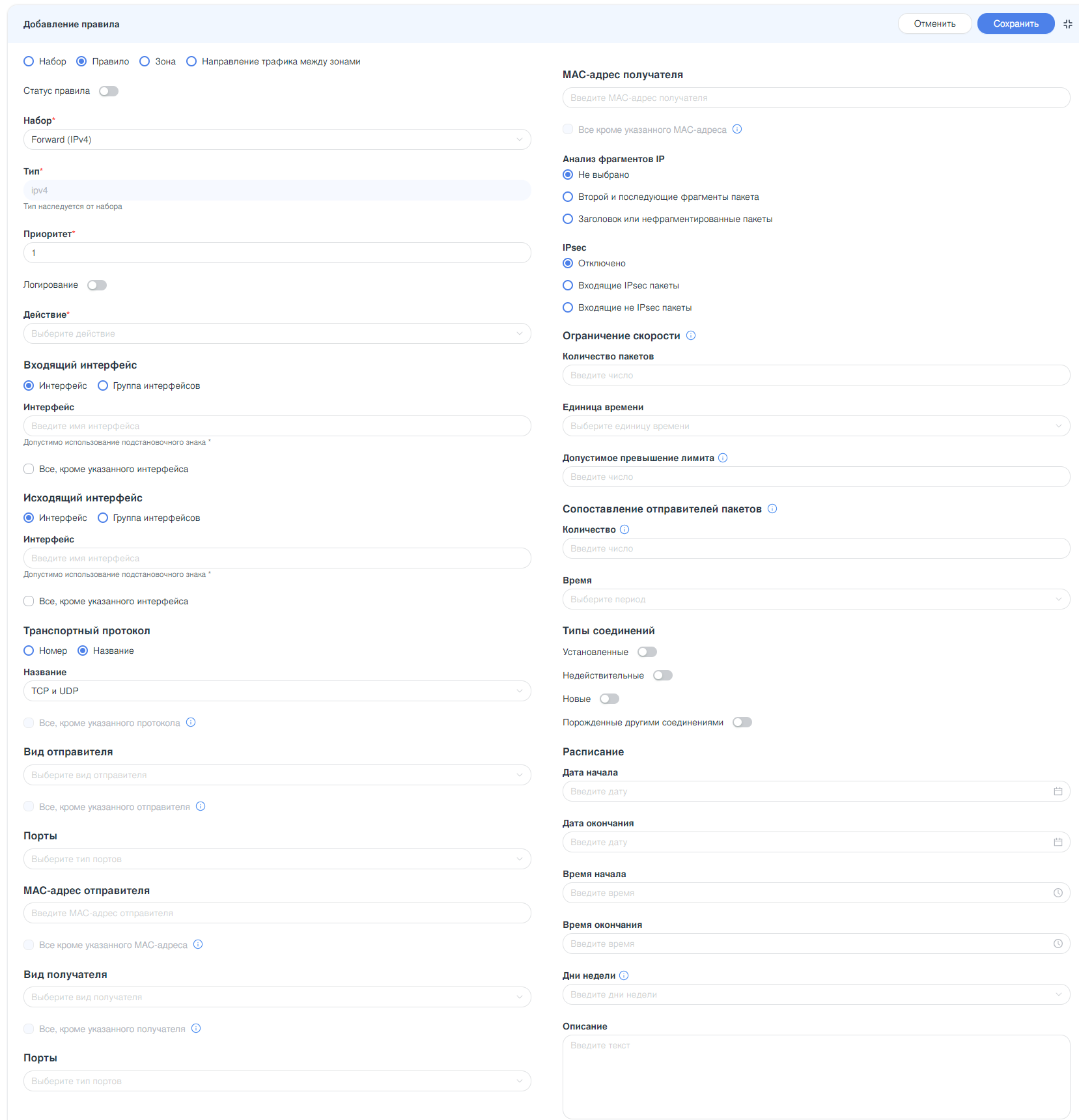Open Время period dropdown
Viewport: 1079px width, 1120px height.
coord(817,599)
